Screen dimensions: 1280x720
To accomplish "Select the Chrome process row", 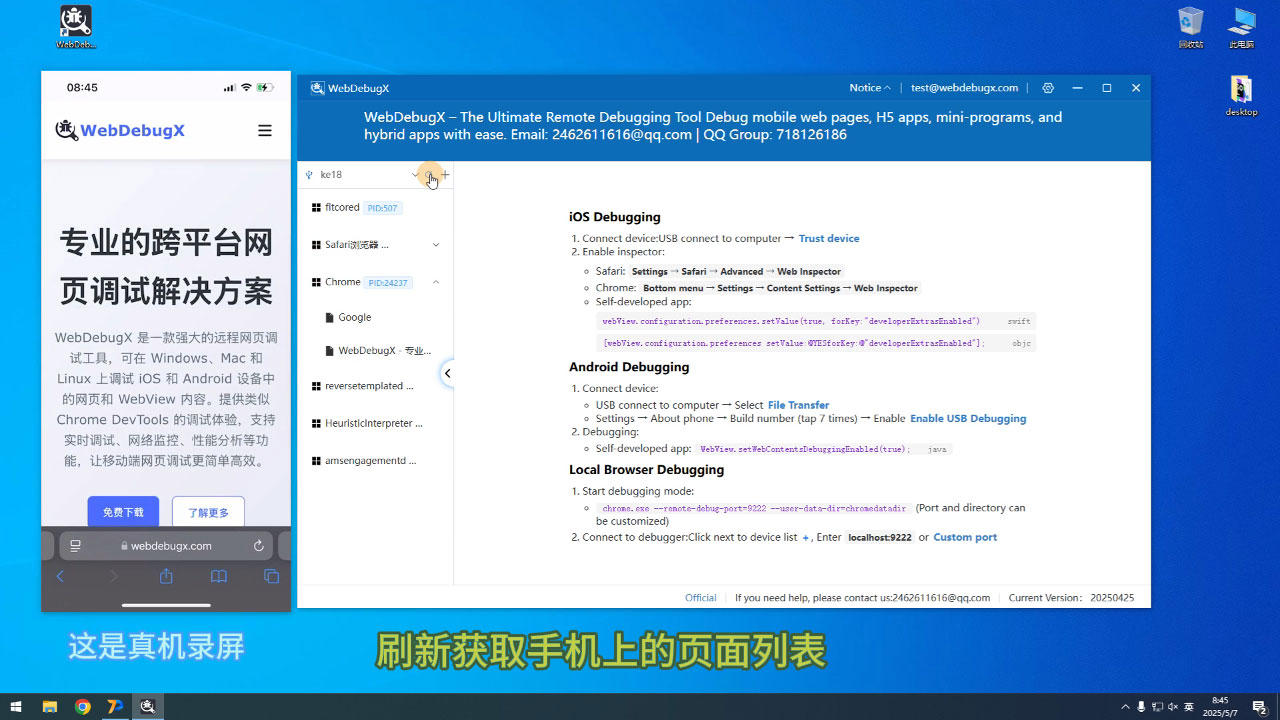I will 376,282.
